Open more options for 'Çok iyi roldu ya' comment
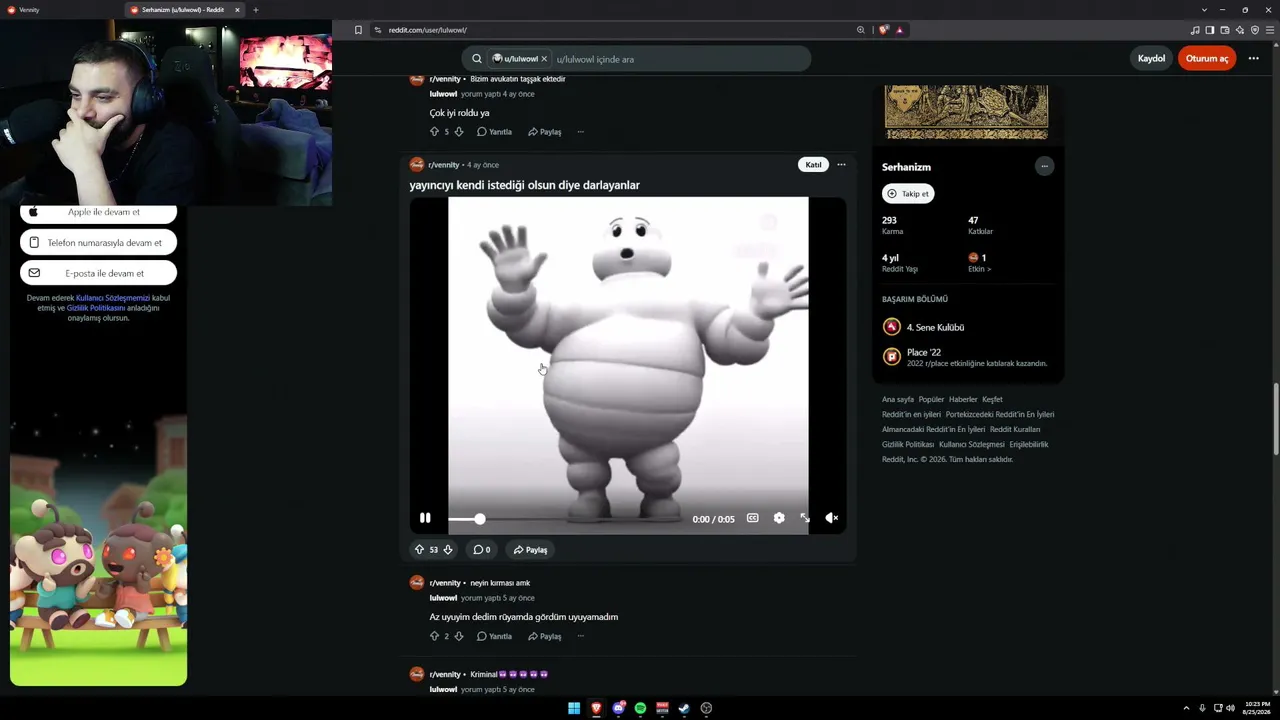 [580, 132]
